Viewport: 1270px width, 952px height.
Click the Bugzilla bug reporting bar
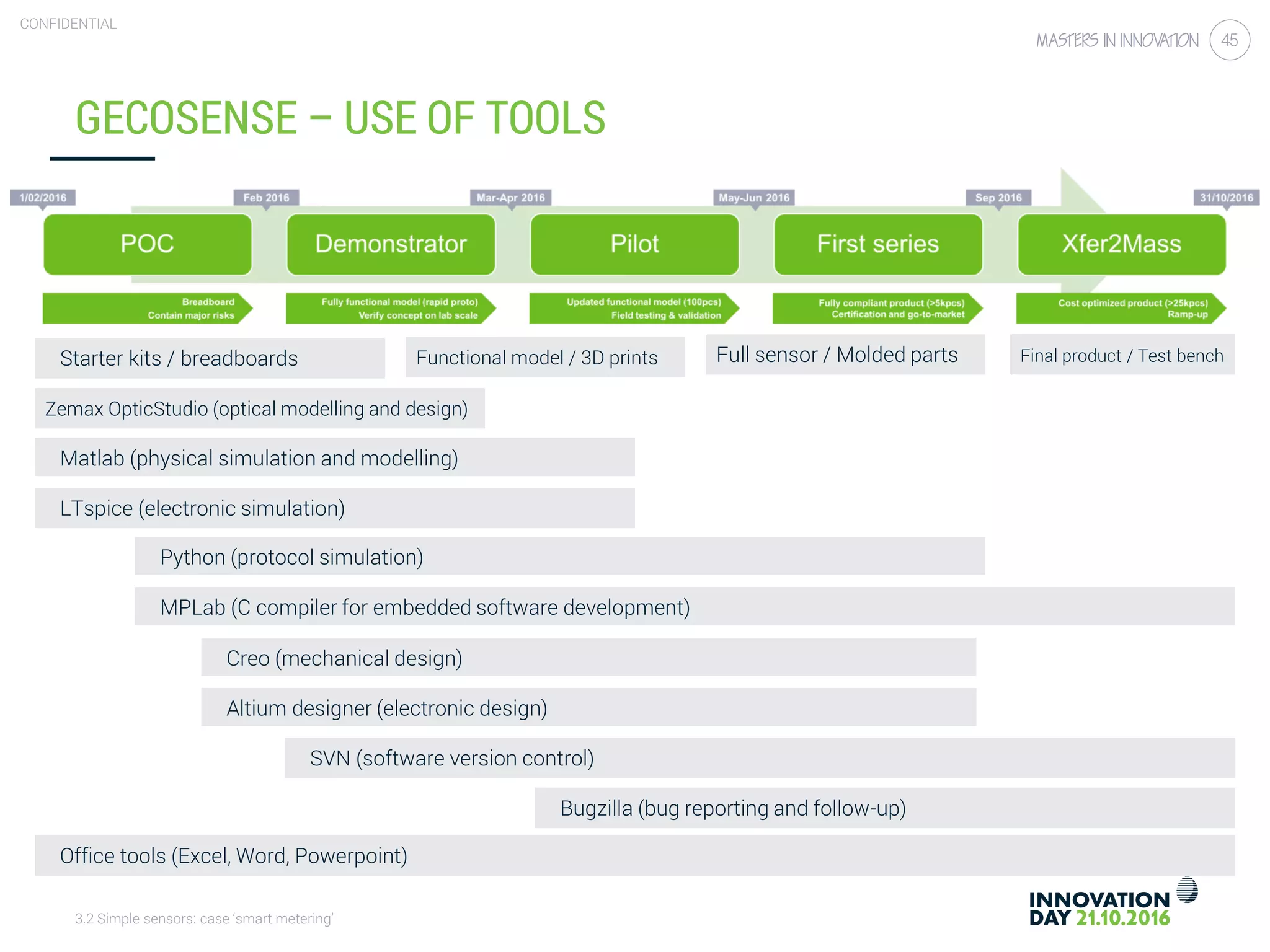pyautogui.click(x=884, y=808)
